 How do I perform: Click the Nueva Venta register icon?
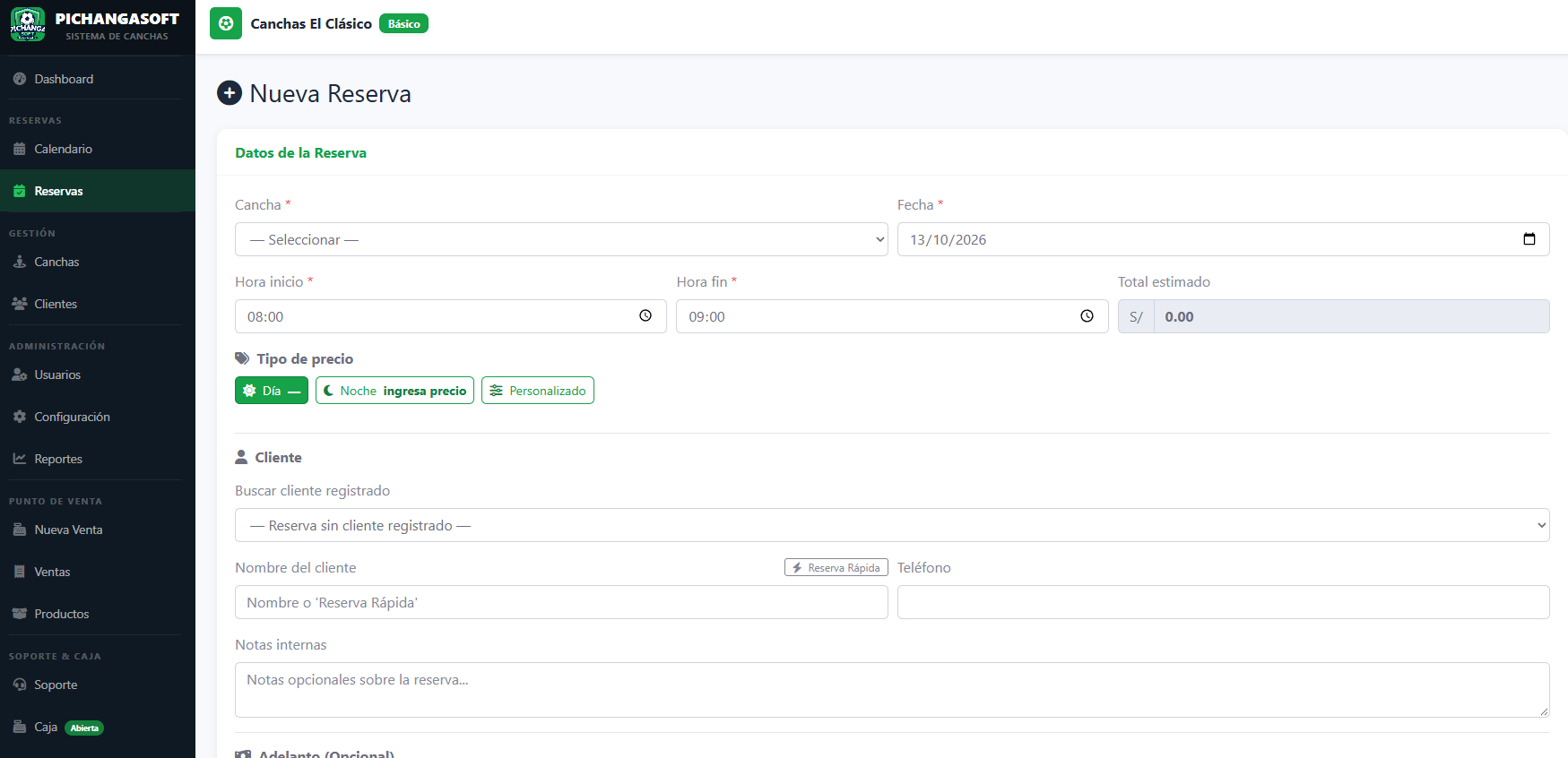click(x=20, y=530)
